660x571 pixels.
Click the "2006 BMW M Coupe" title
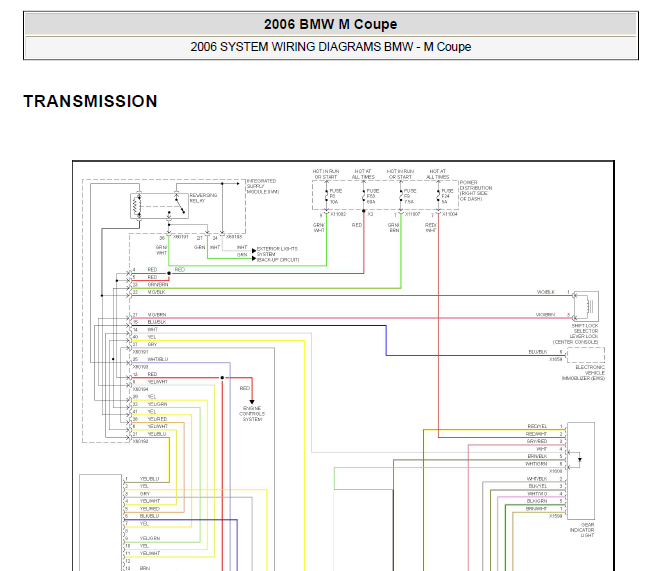tap(330, 24)
